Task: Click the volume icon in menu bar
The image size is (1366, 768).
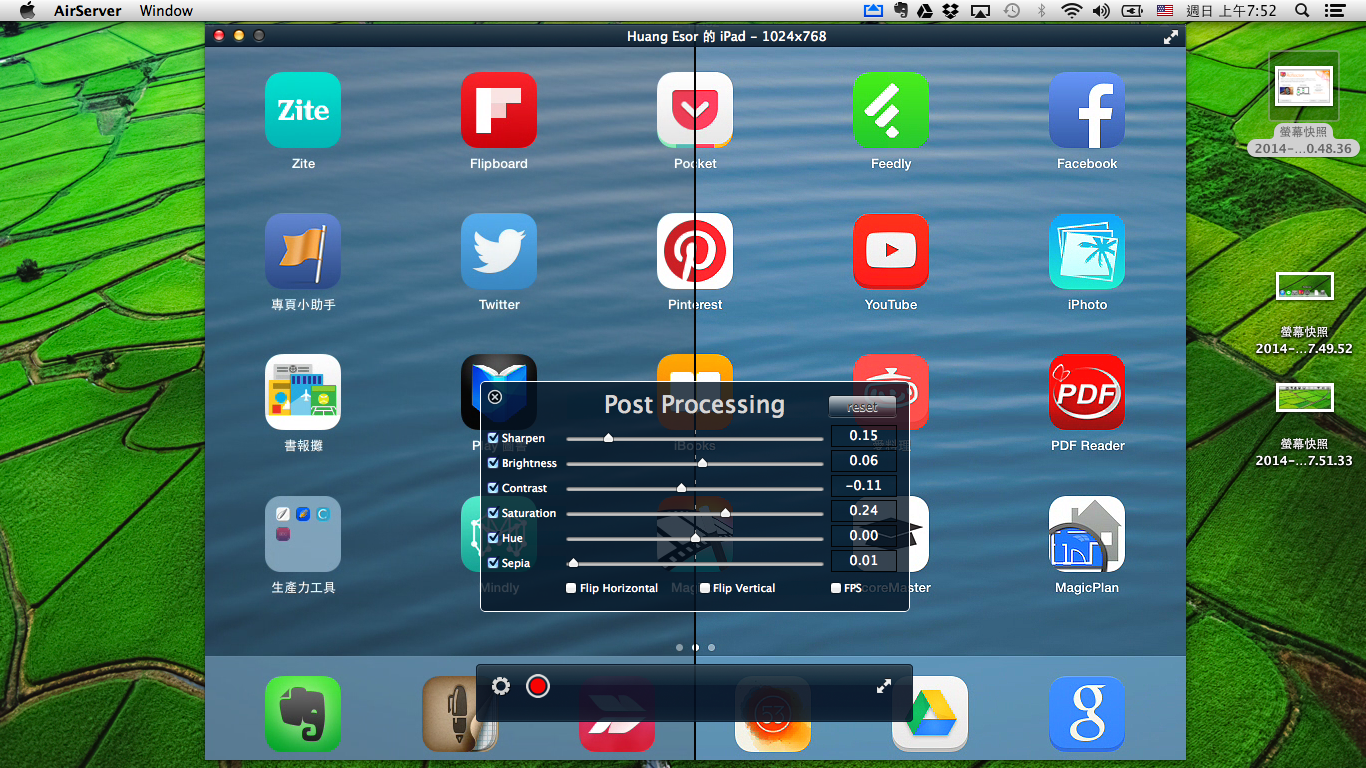Action: [x=1101, y=11]
